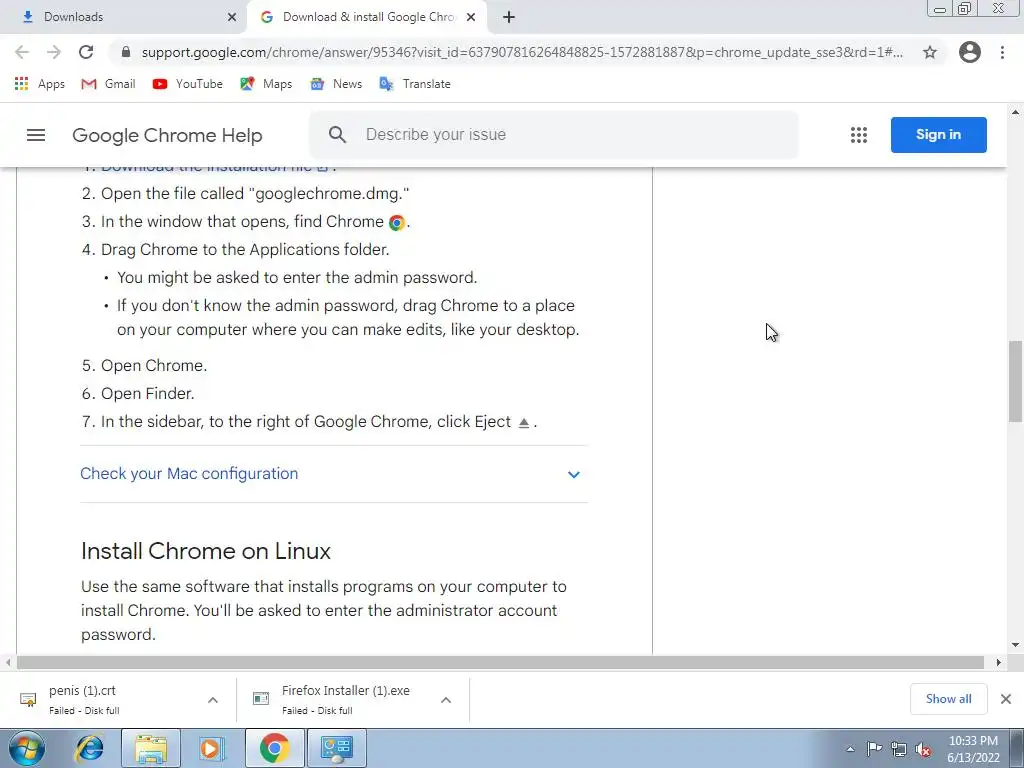Open the Windows Start menu orb

(x=27, y=748)
